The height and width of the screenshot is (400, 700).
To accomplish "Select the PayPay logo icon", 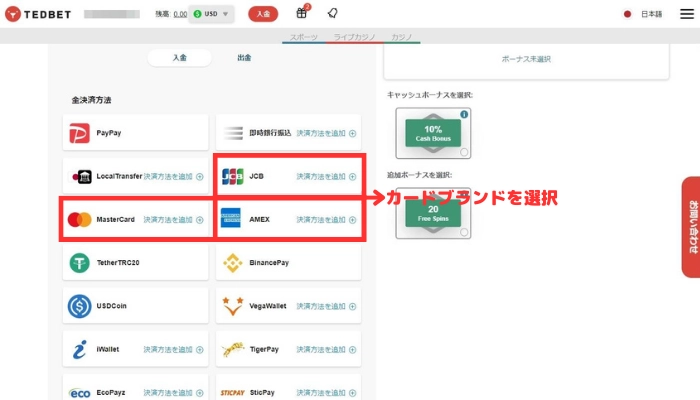I will [79, 133].
